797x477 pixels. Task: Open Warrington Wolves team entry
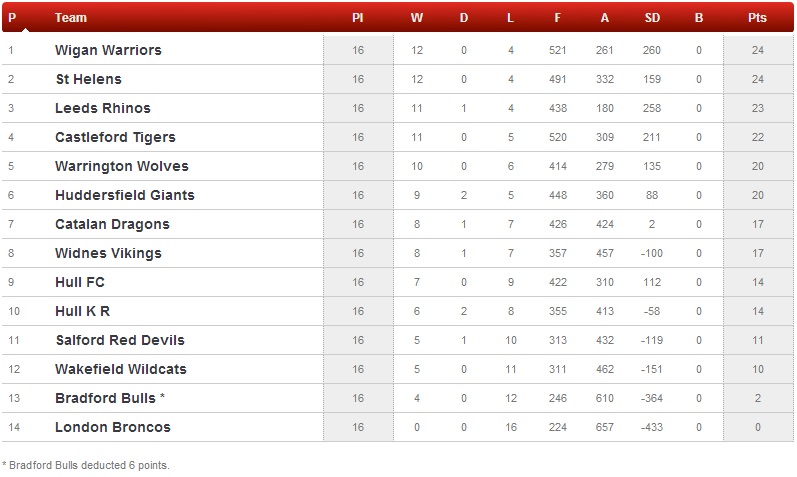pyautogui.click(x=121, y=166)
